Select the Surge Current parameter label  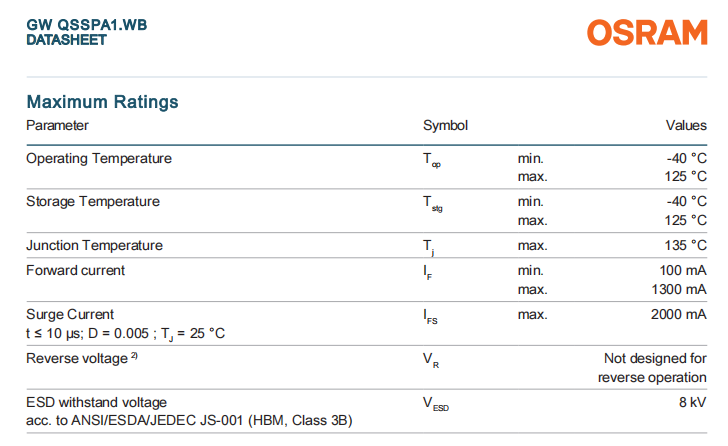(70, 314)
